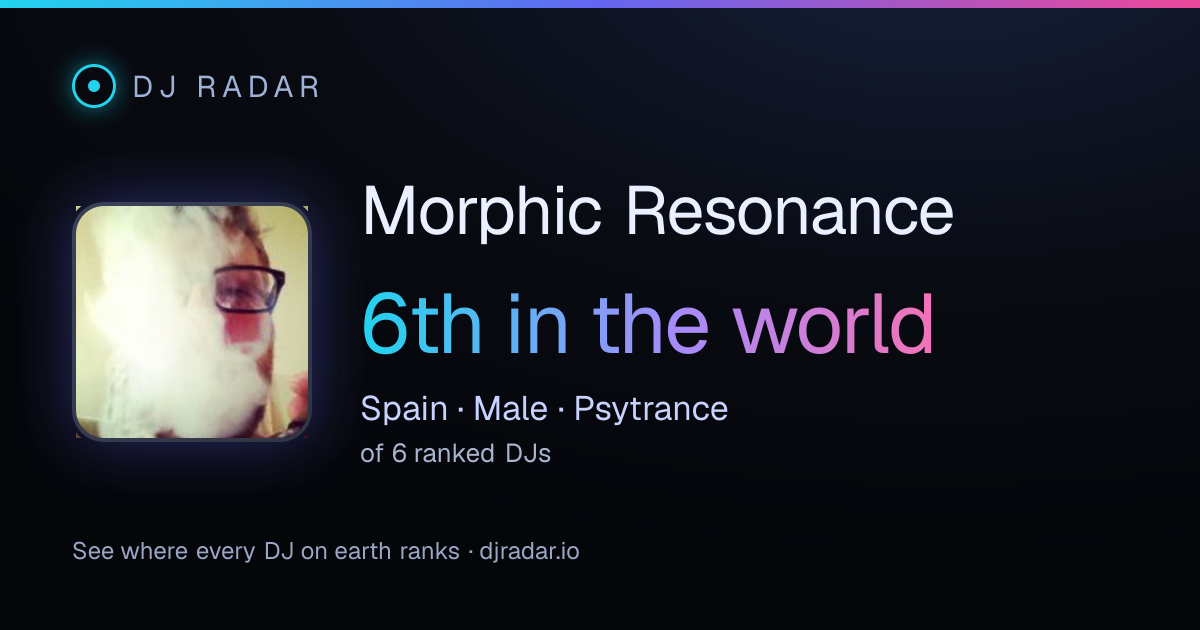This screenshot has height=630, width=1200.
Task: Open the Morphic Resonance profile photo
Action: click(x=192, y=322)
